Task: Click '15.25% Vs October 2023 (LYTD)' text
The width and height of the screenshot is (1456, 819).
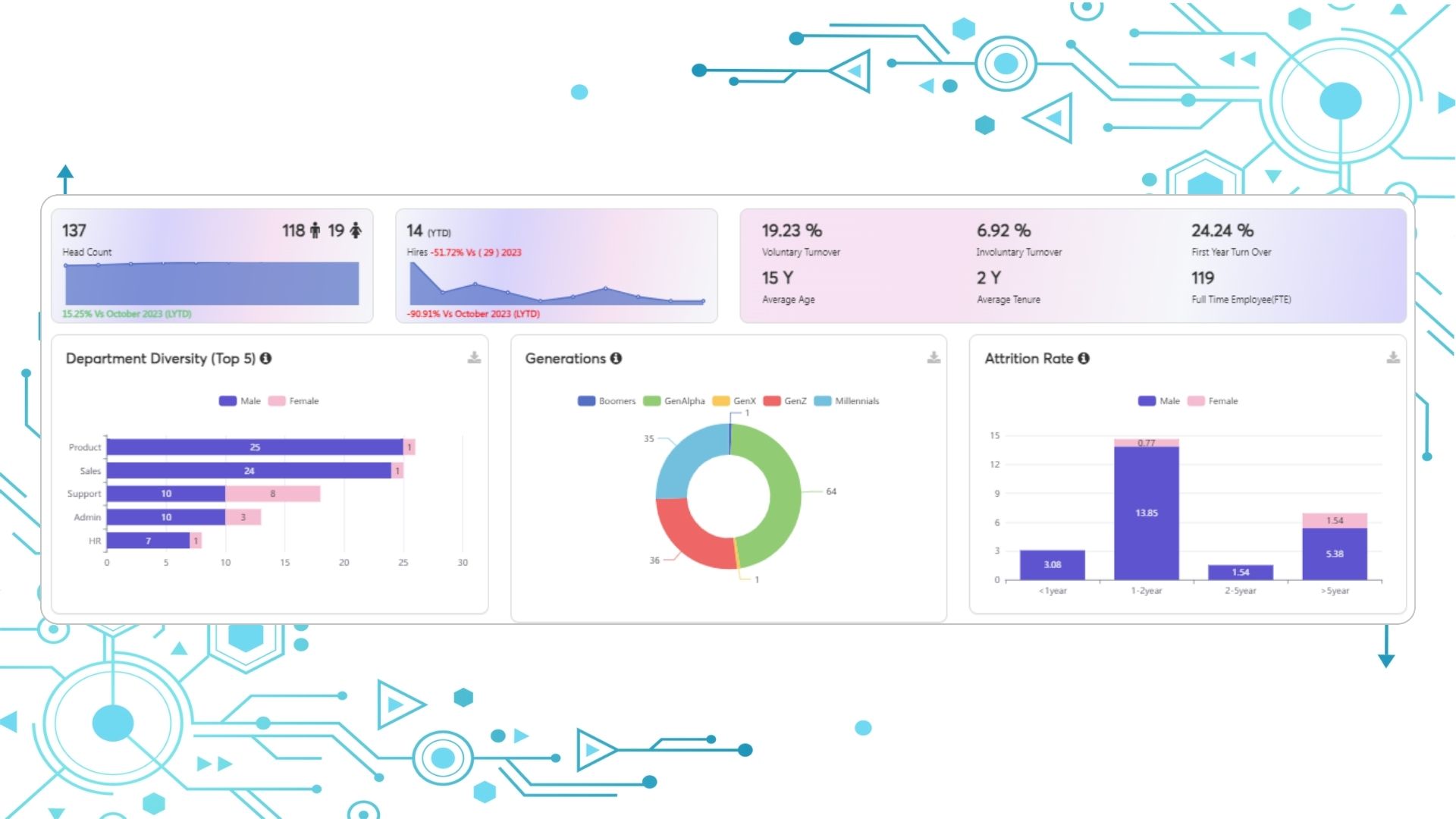Action: click(x=127, y=314)
